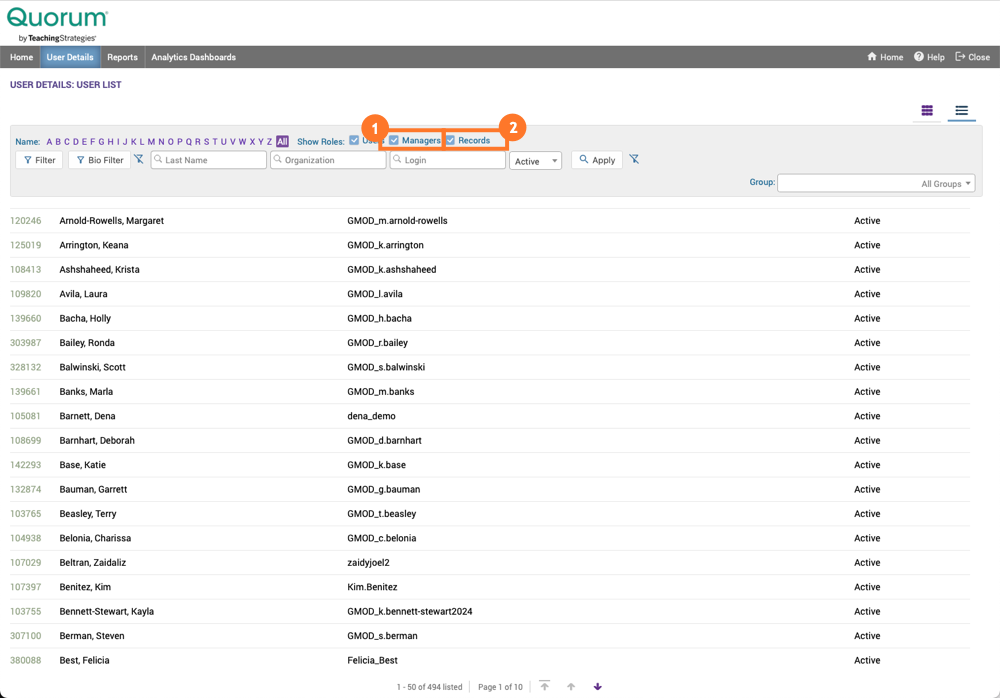
Task: Go to Analytics Dashboards tab
Action: pyautogui.click(x=193, y=57)
